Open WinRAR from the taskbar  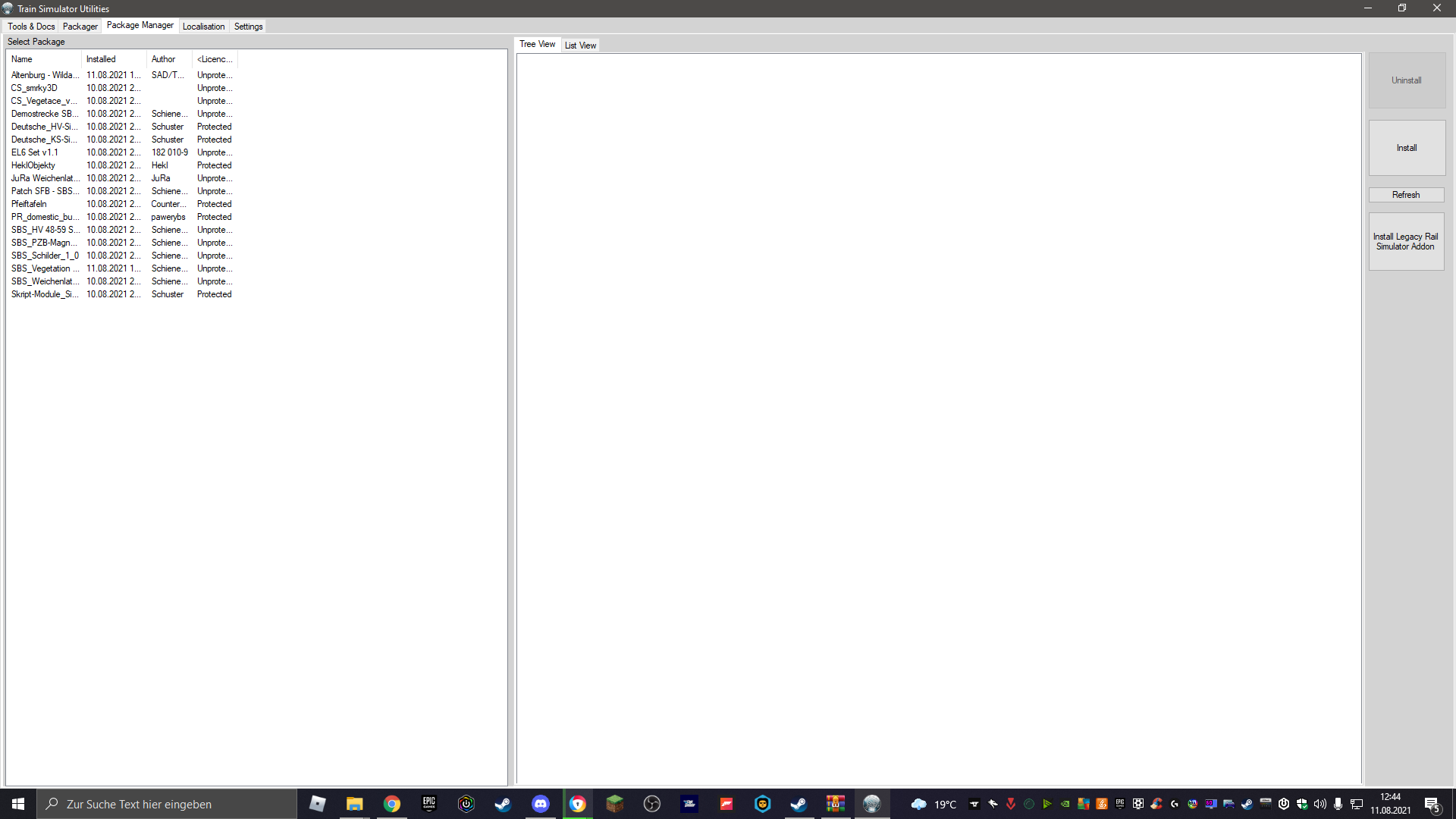[835, 804]
